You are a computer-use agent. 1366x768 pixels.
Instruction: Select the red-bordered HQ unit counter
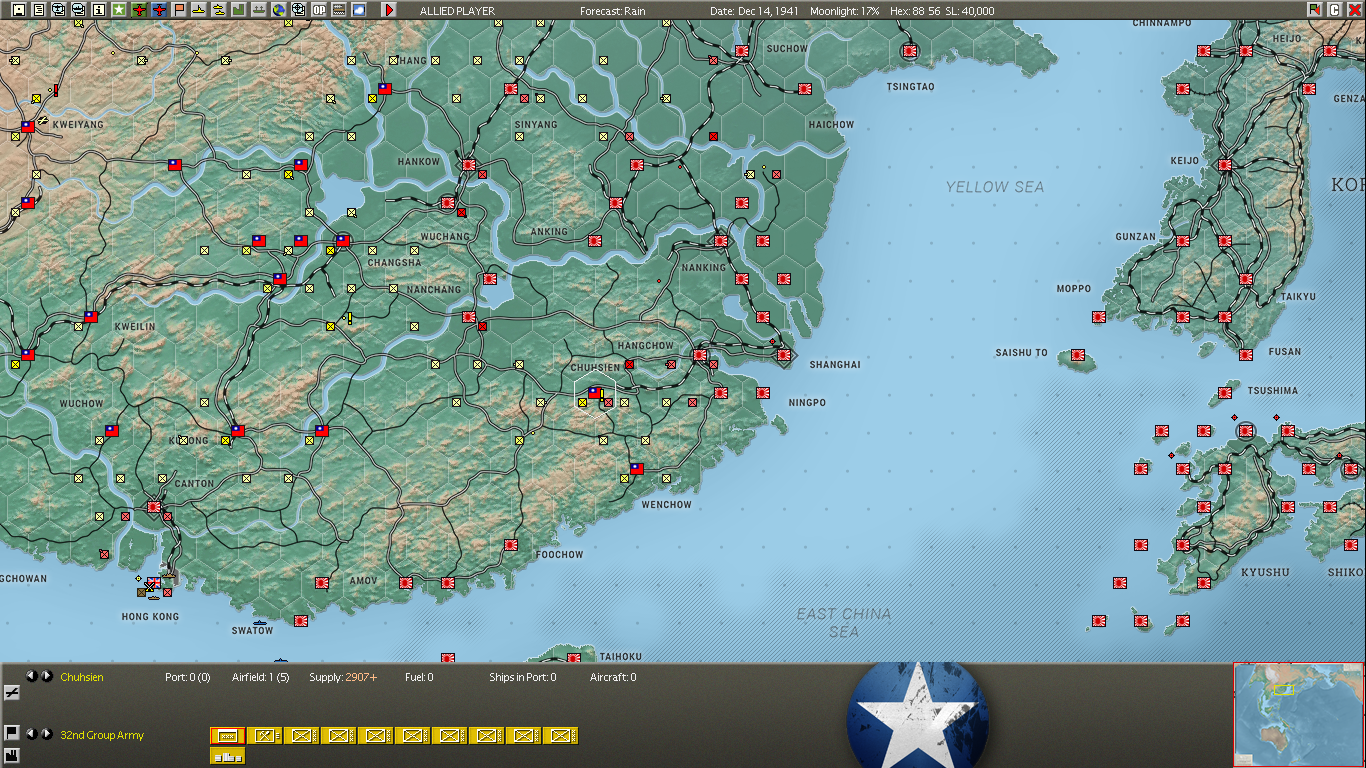coord(227,736)
